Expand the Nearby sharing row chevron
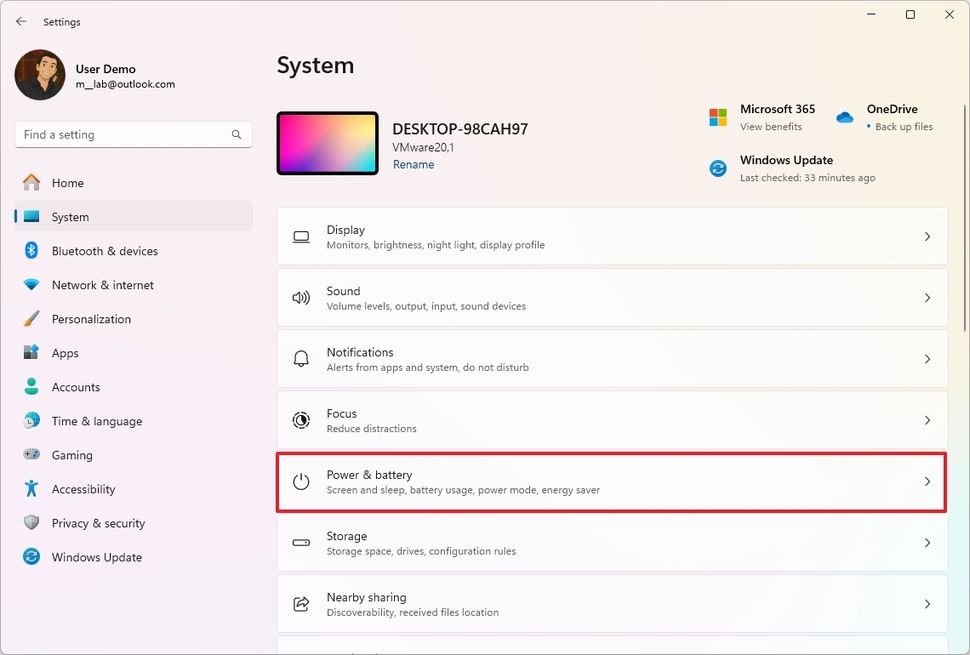 point(927,603)
